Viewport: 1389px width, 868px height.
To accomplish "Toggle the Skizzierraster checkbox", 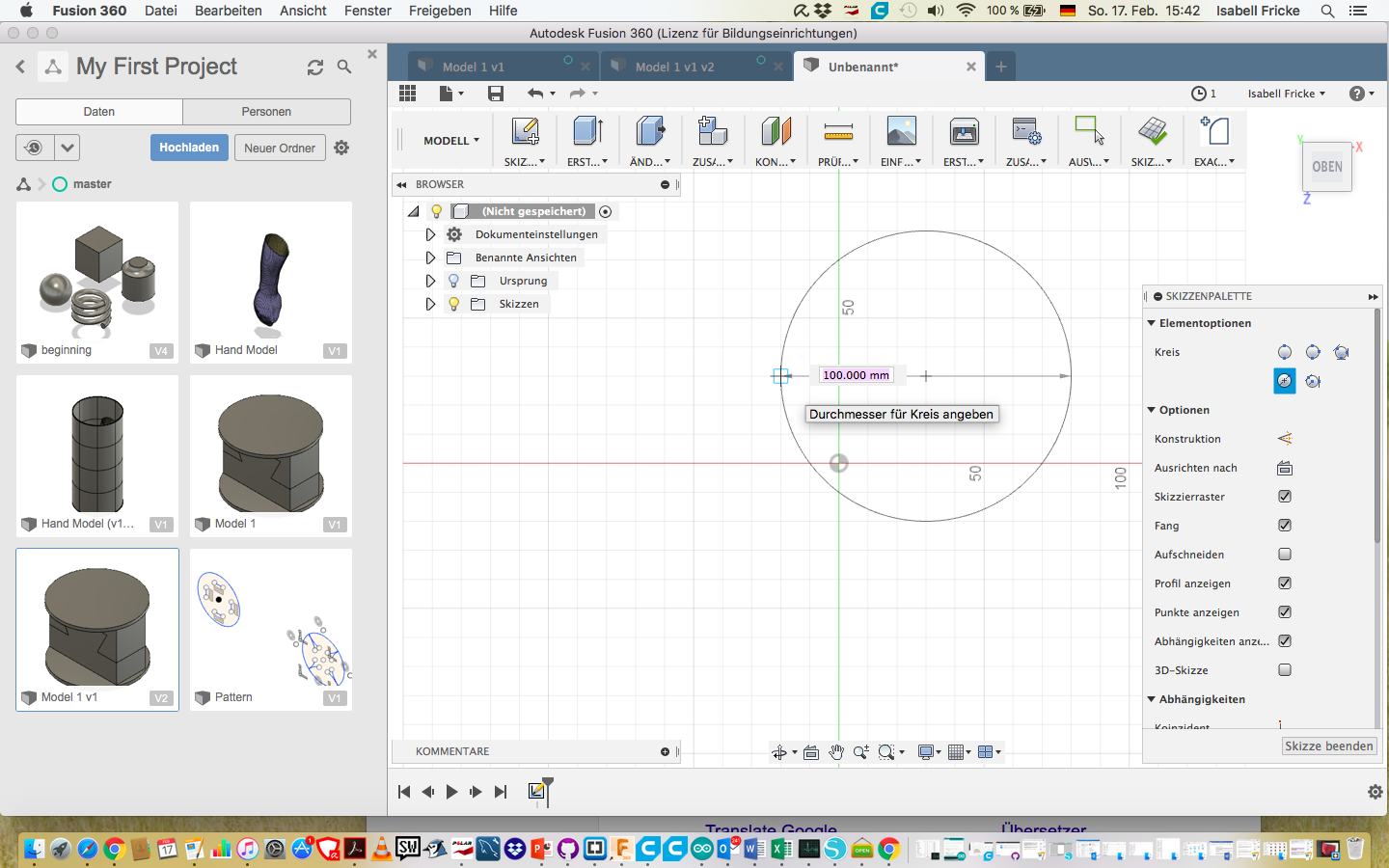I will pyautogui.click(x=1285, y=497).
